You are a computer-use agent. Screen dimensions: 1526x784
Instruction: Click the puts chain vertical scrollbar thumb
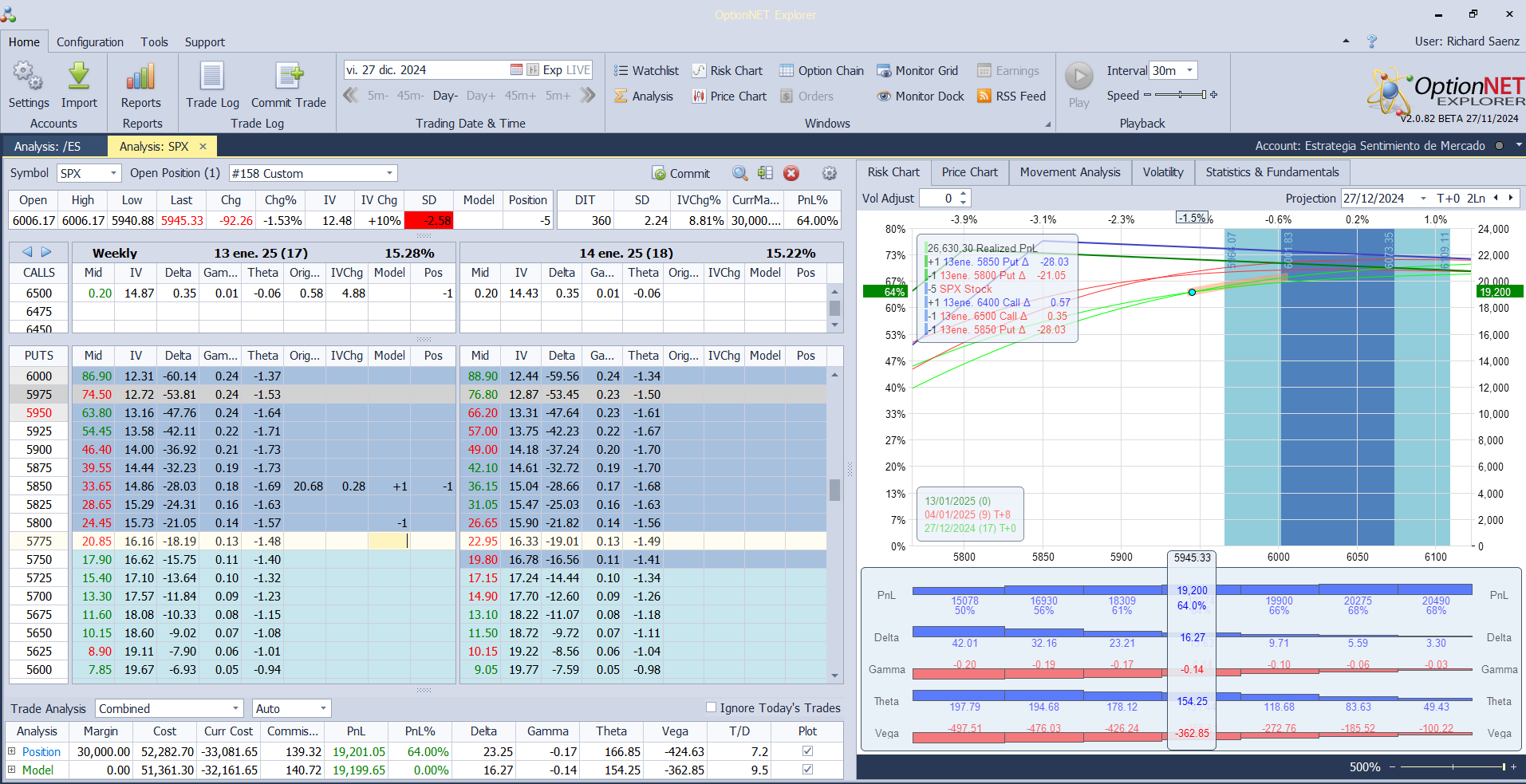tap(834, 490)
